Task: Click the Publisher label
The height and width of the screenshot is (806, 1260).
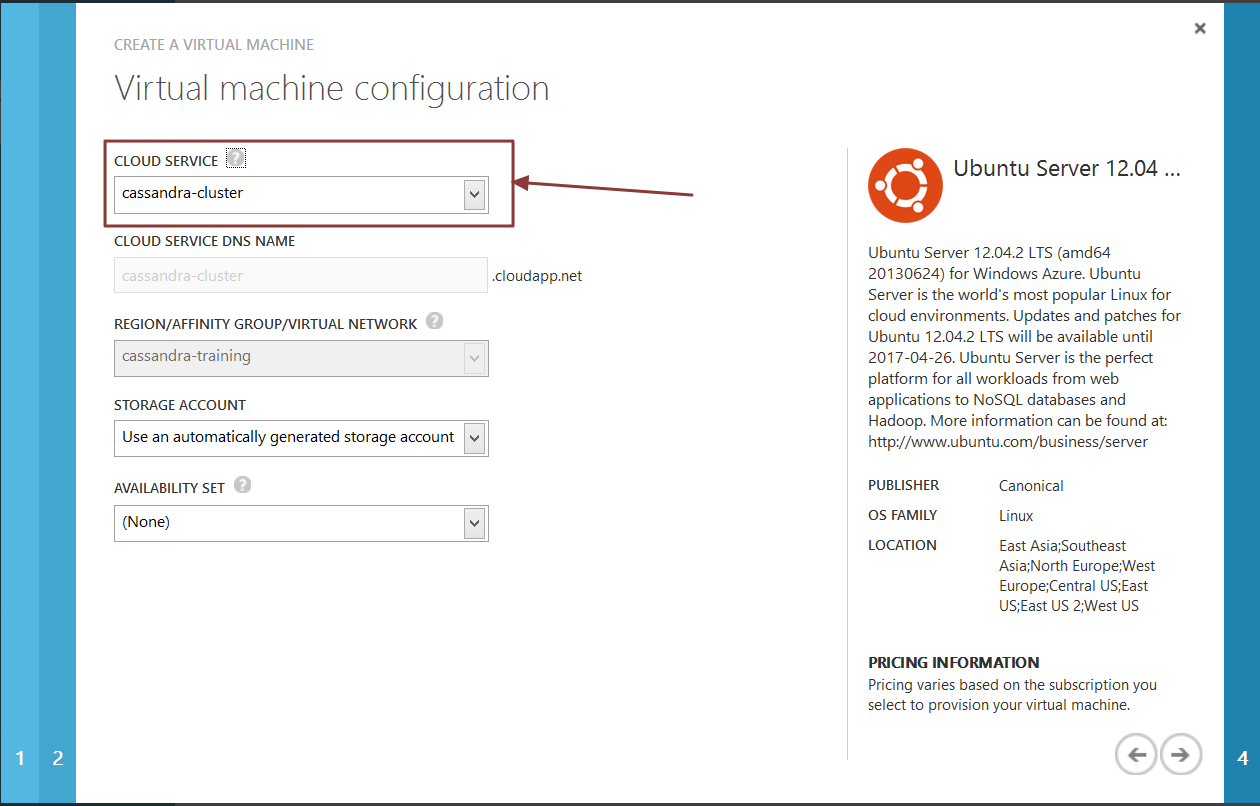Action: (904, 485)
